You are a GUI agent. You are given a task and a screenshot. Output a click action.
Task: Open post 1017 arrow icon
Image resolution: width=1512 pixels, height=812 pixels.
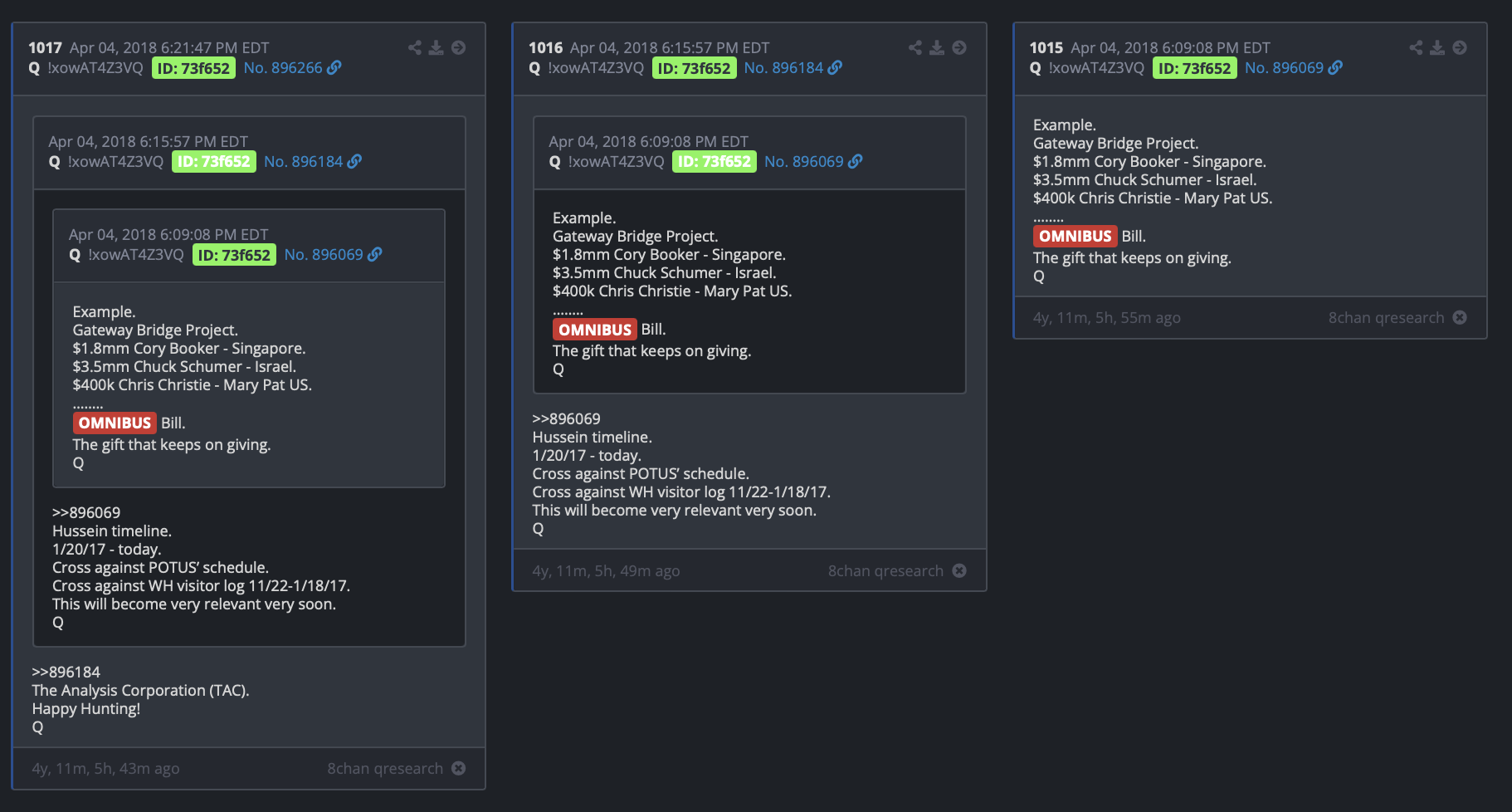pyautogui.click(x=458, y=47)
